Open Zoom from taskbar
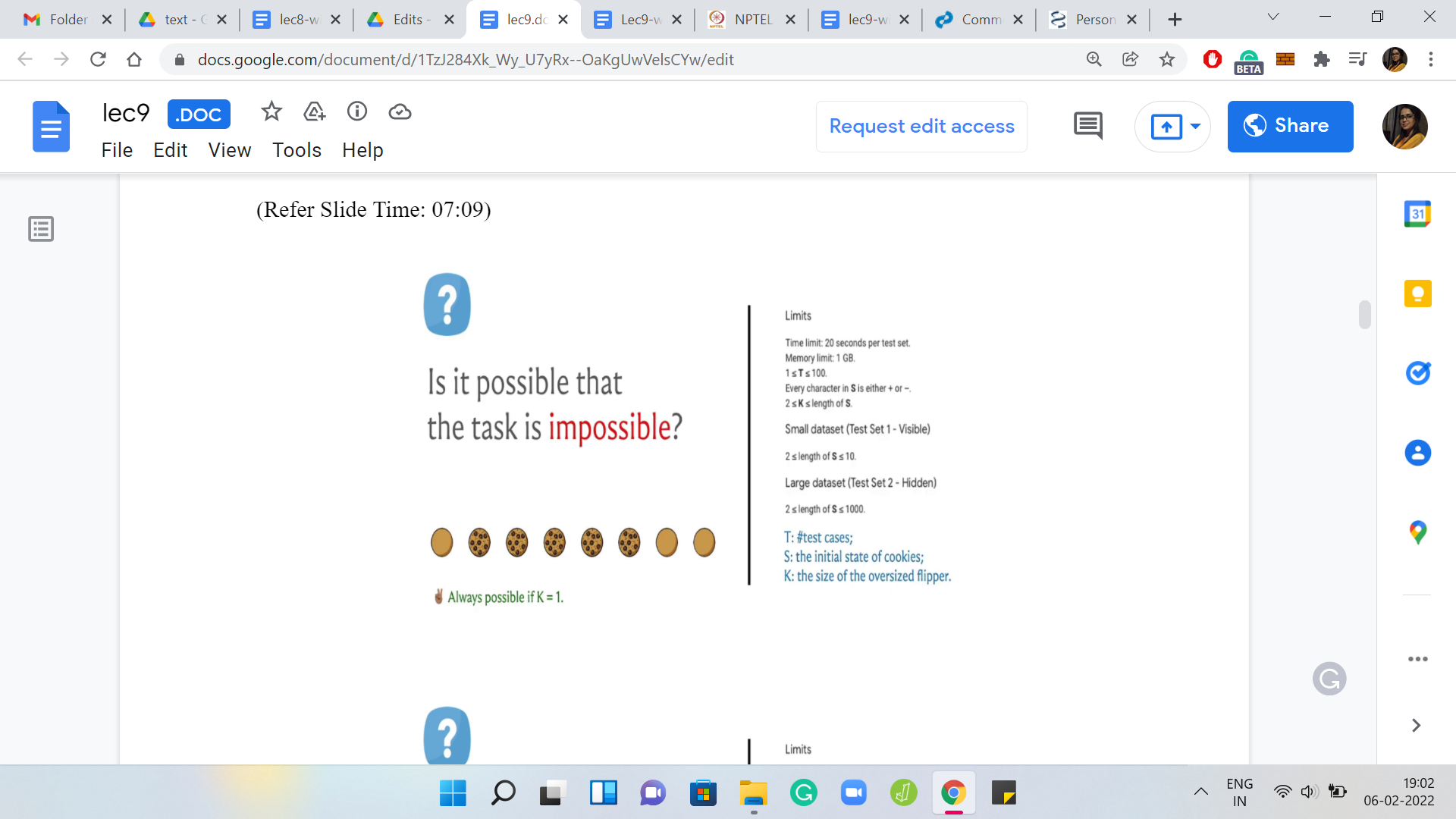The width and height of the screenshot is (1456, 819). point(853,793)
